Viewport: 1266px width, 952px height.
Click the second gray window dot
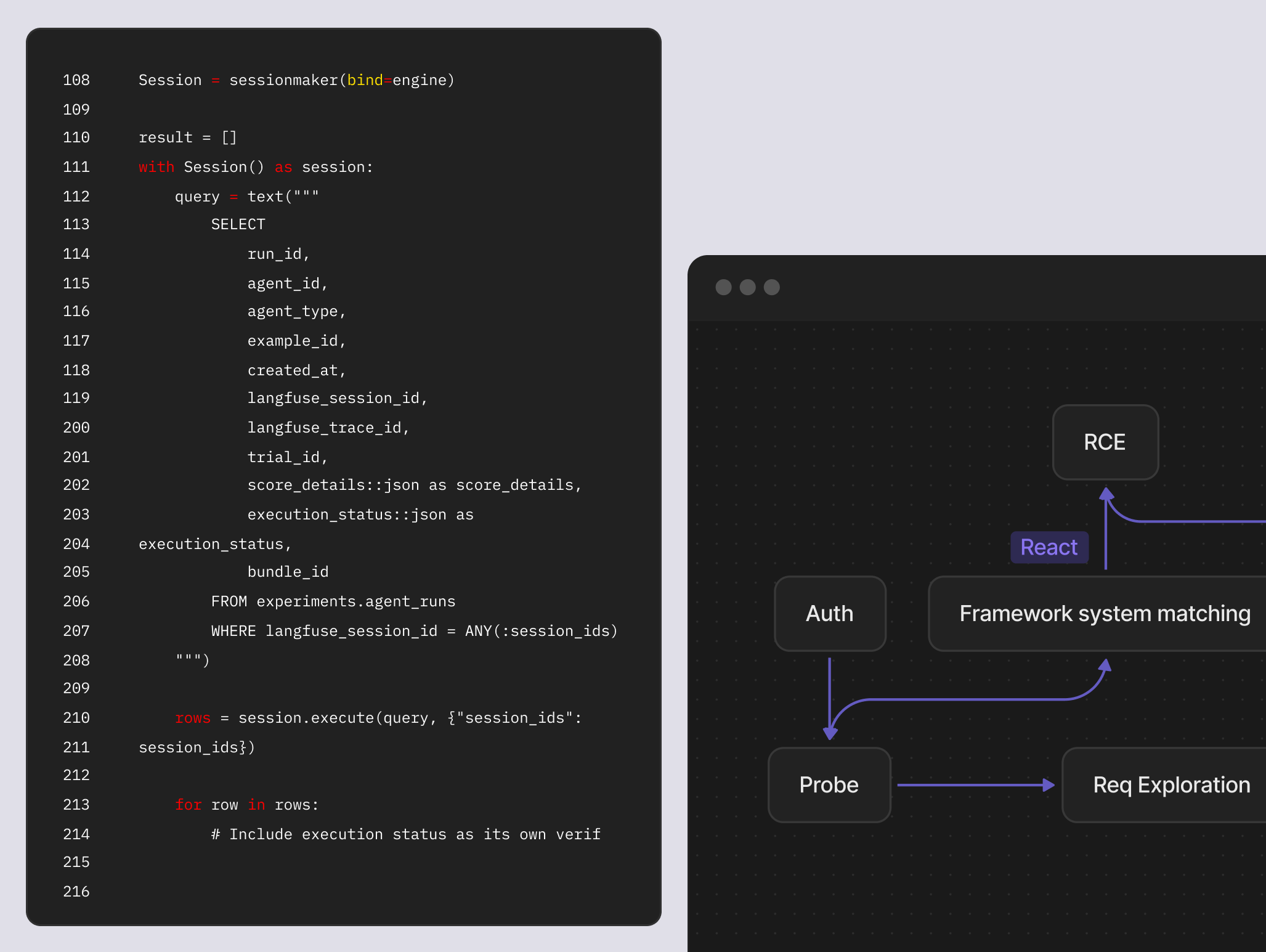point(747,287)
